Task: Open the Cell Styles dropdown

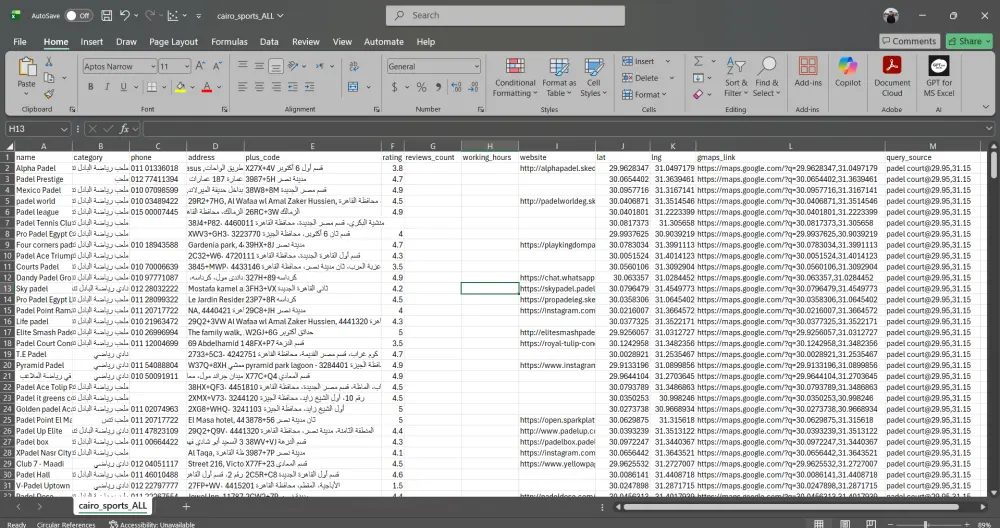Action: (x=593, y=77)
